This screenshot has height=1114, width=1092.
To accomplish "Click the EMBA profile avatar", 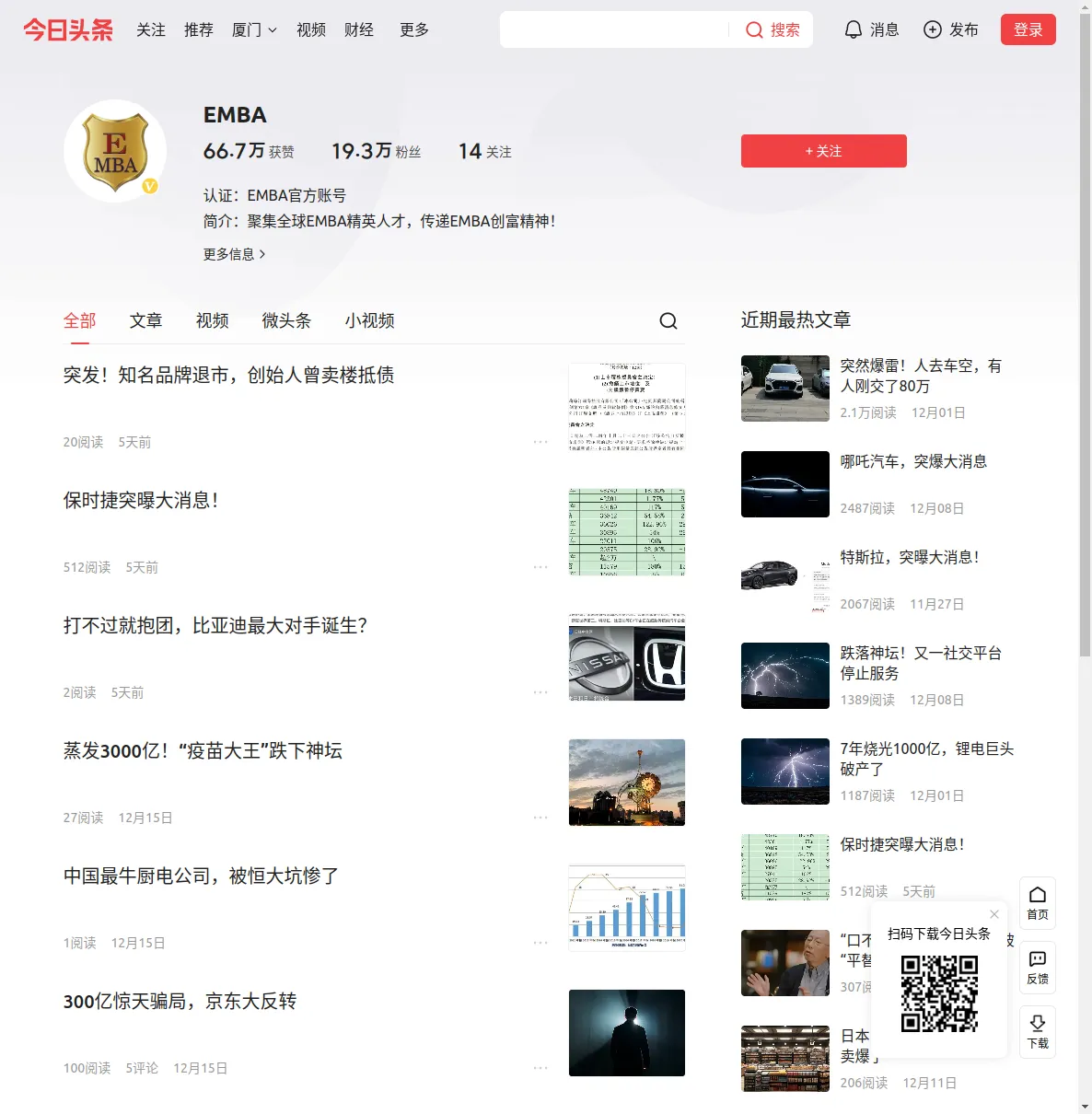I will point(115,151).
